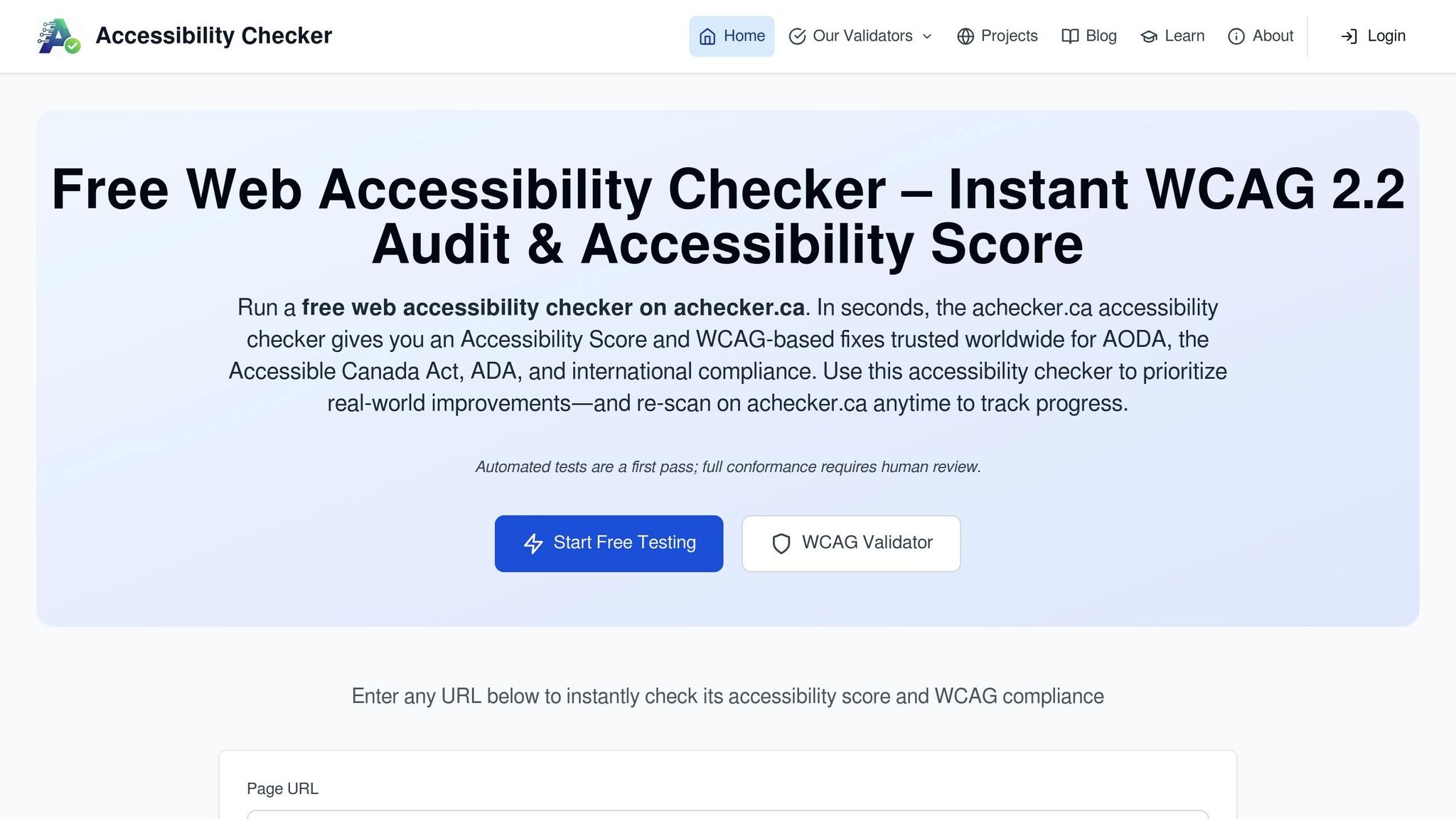Go to the Projects page
1456x819 pixels.
pyautogui.click(x=1009, y=36)
